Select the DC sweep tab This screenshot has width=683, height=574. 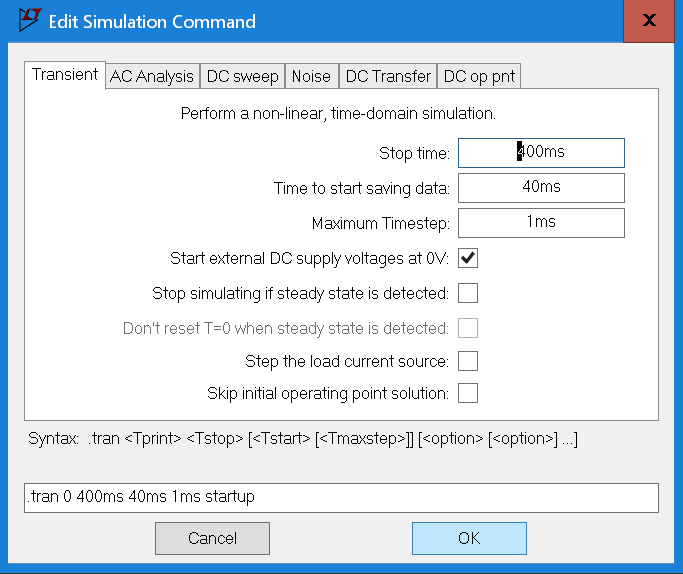click(x=242, y=76)
